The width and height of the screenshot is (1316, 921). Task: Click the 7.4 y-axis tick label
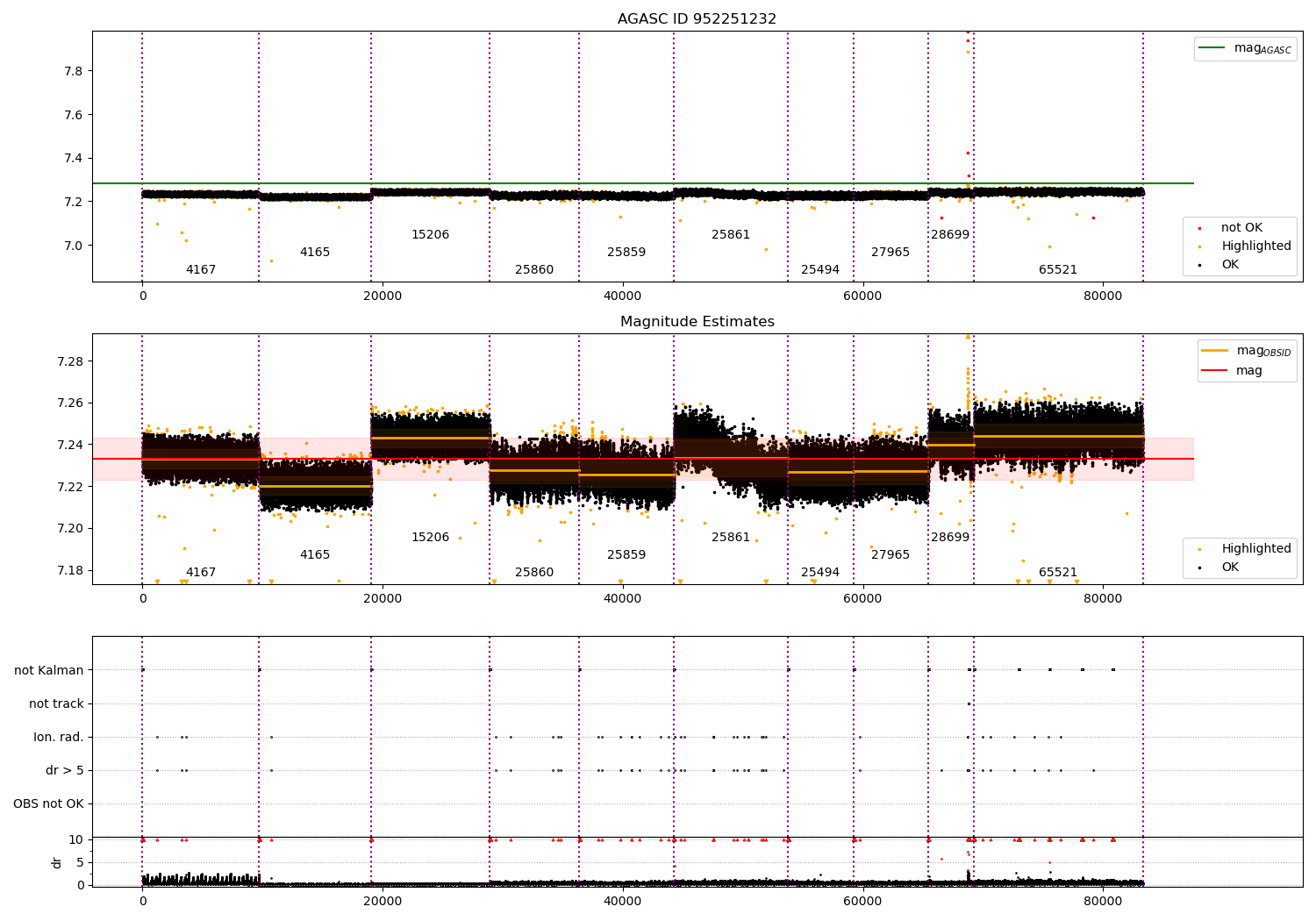75,159
